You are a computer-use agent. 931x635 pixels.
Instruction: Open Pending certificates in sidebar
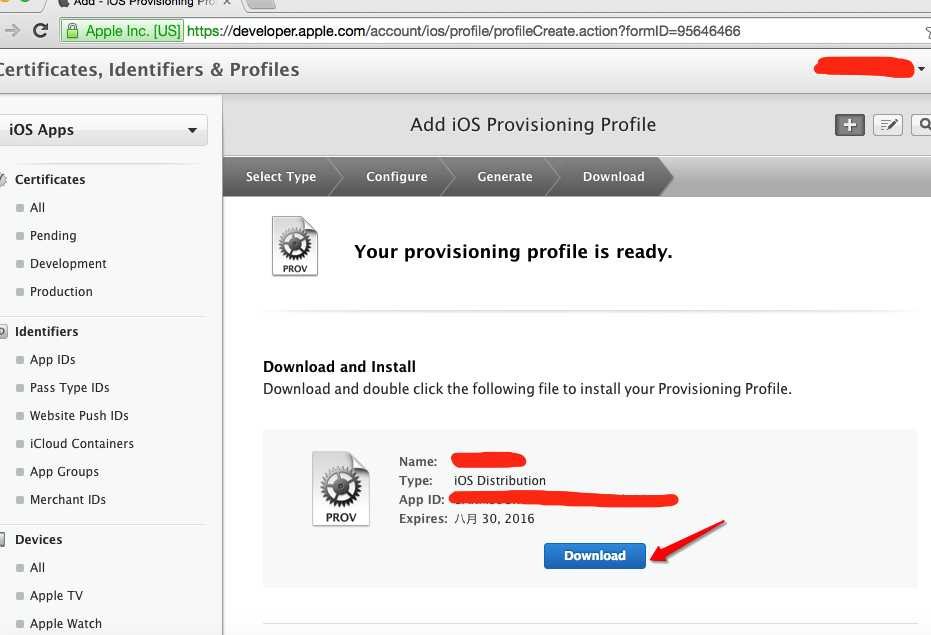pos(53,236)
